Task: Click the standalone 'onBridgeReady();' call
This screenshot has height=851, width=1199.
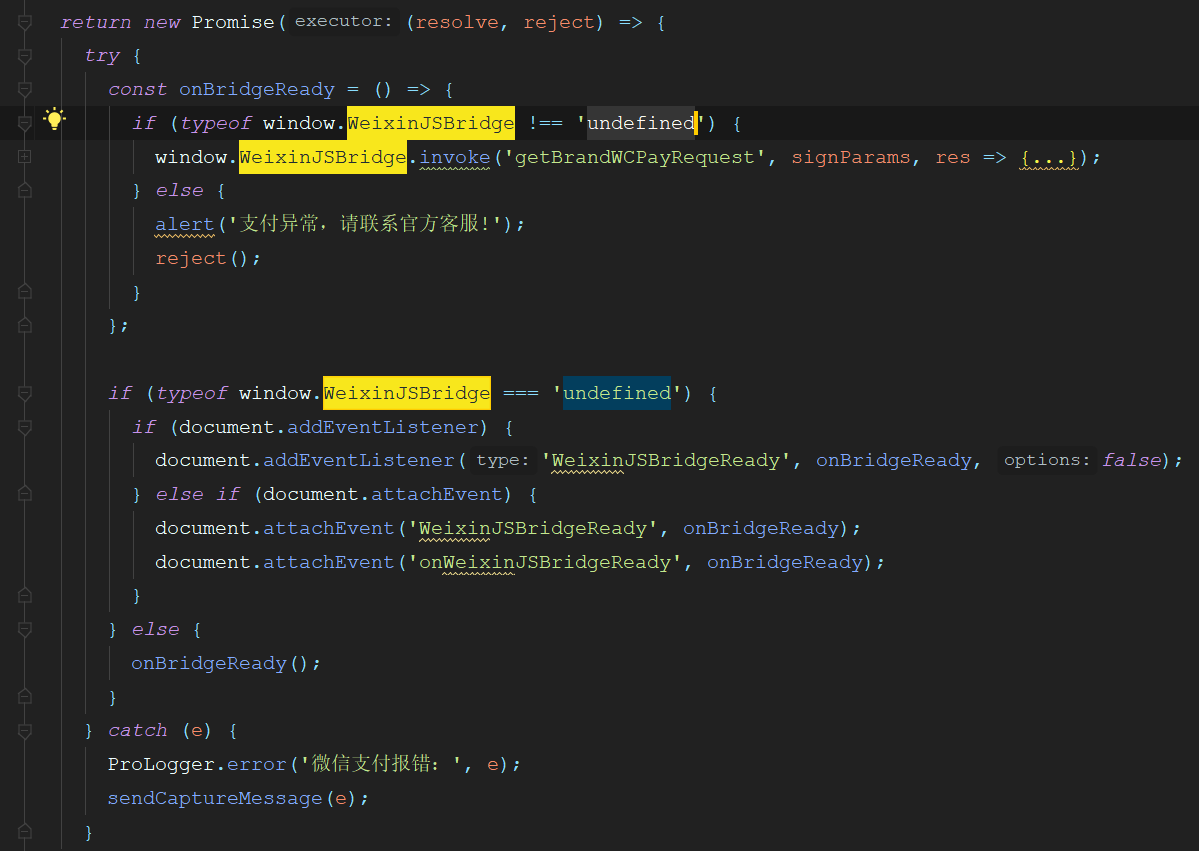Action: 226,663
